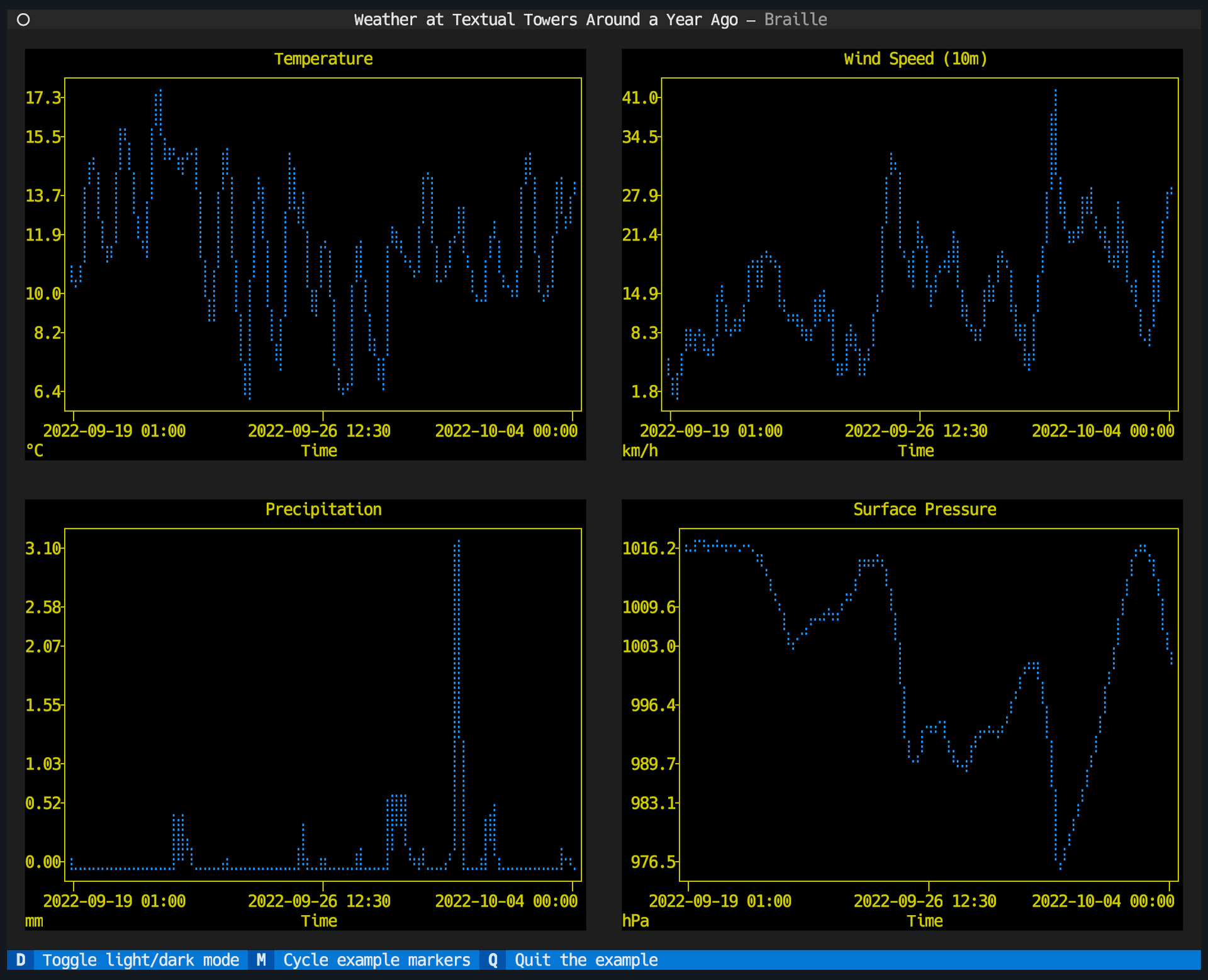Click the lowest surface pressure dip point
The height and width of the screenshot is (980, 1208).
(x=1060, y=868)
